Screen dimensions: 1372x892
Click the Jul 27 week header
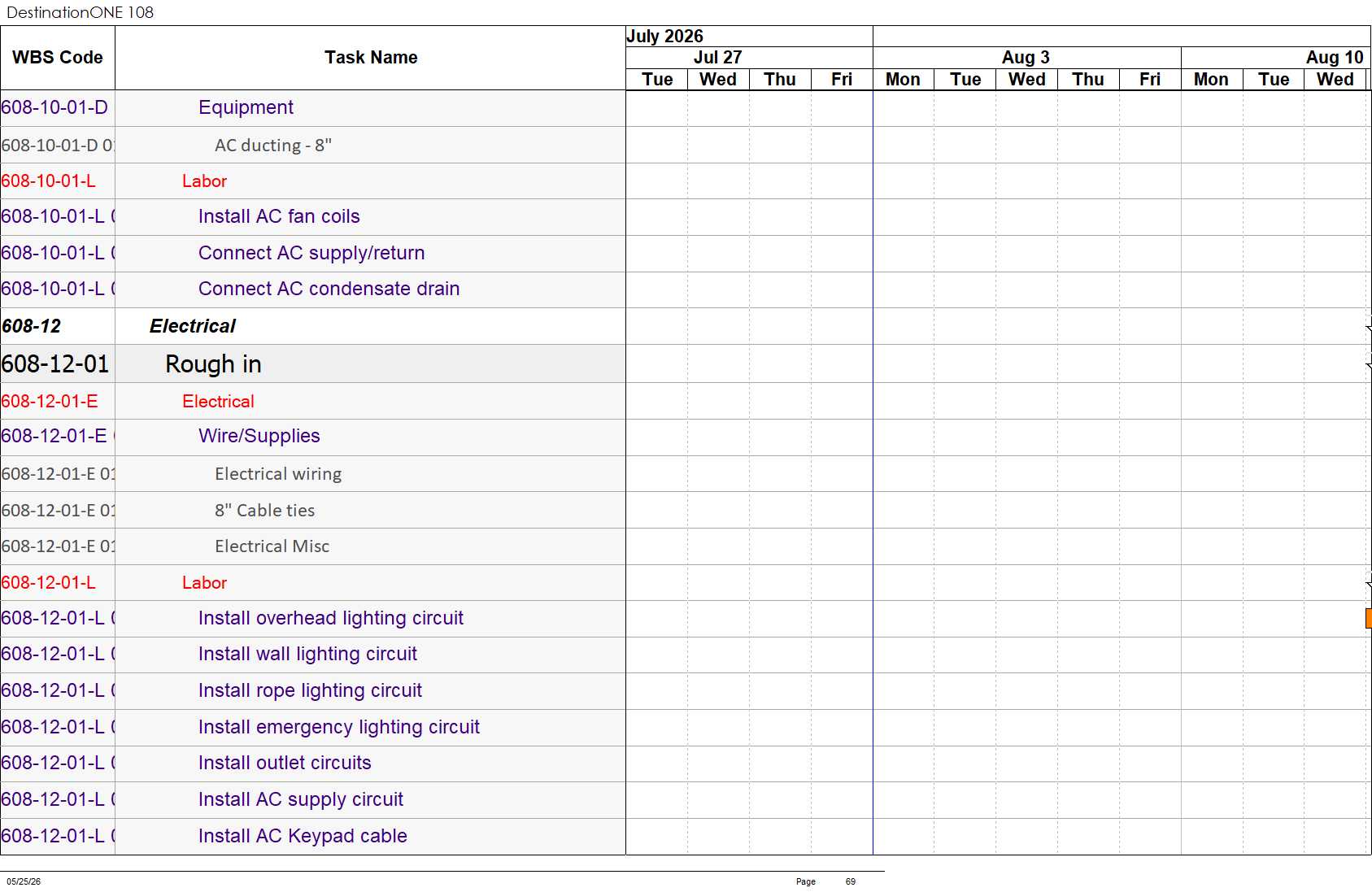click(717, 58)
